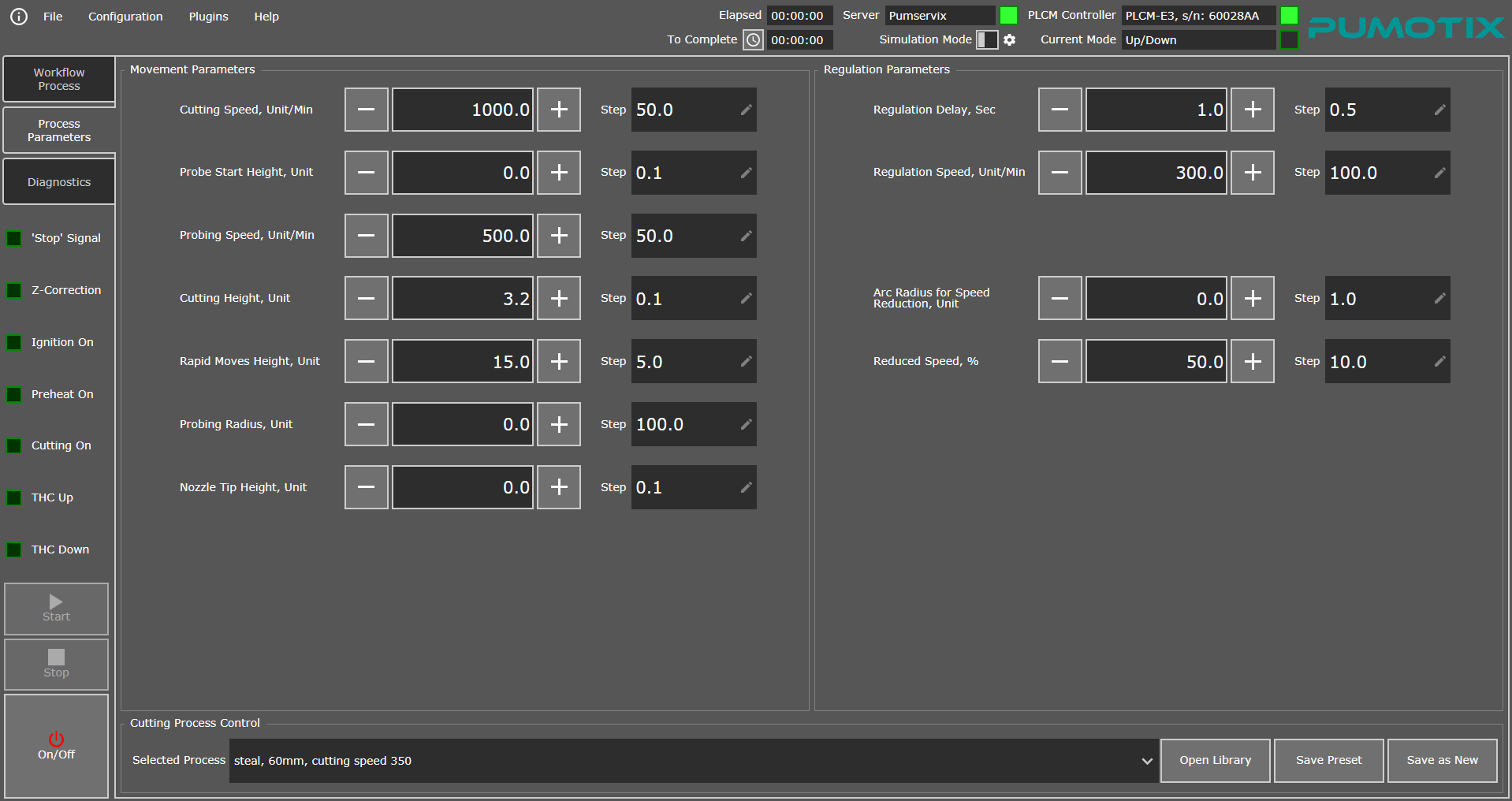Image resolution: width=1512 pixels, height=801 pixels.
Task: Increase Regulation Delay value
Action: click(x=1253, y=110)
